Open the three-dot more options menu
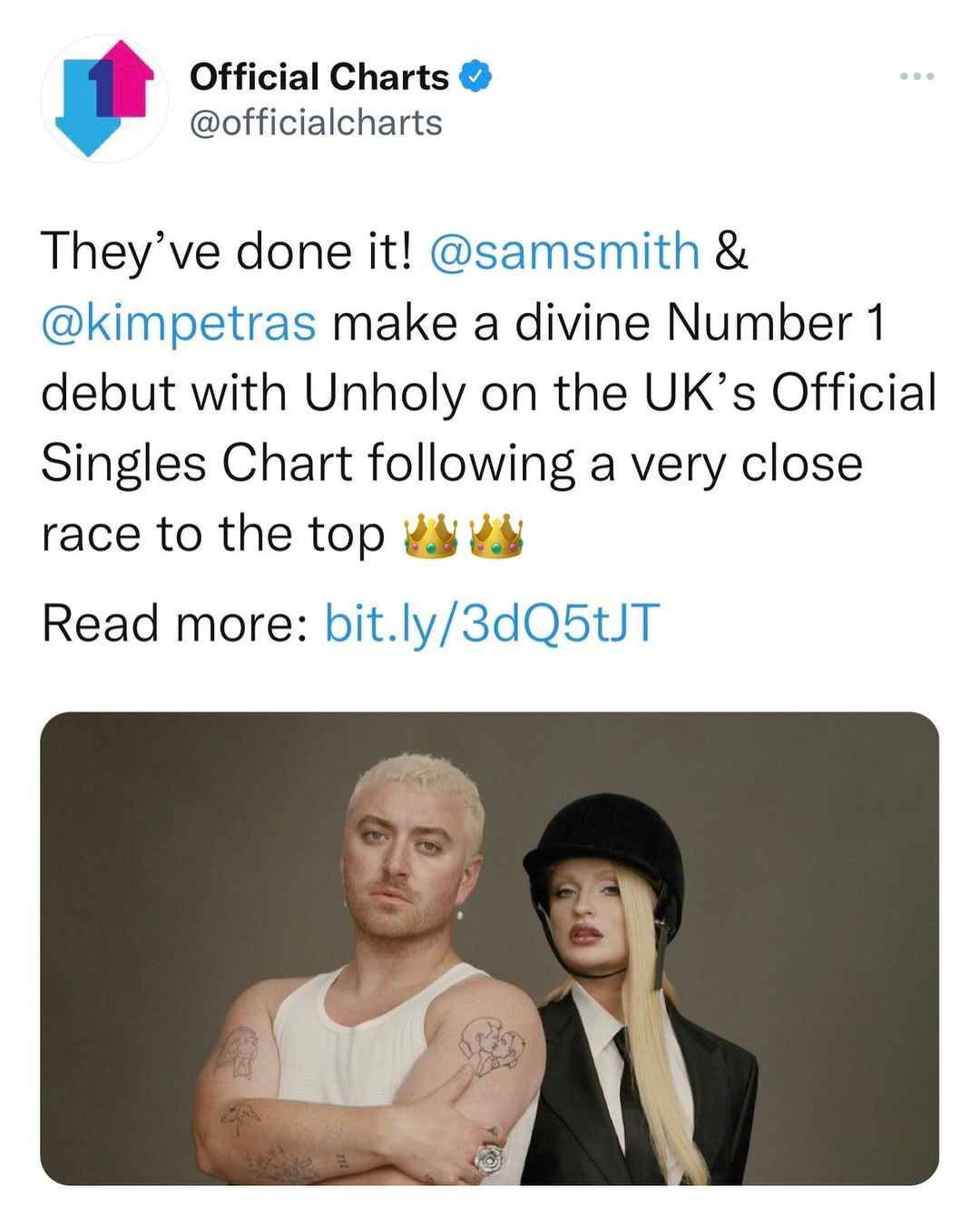980x1225 pixels. [x=916, y=77]
